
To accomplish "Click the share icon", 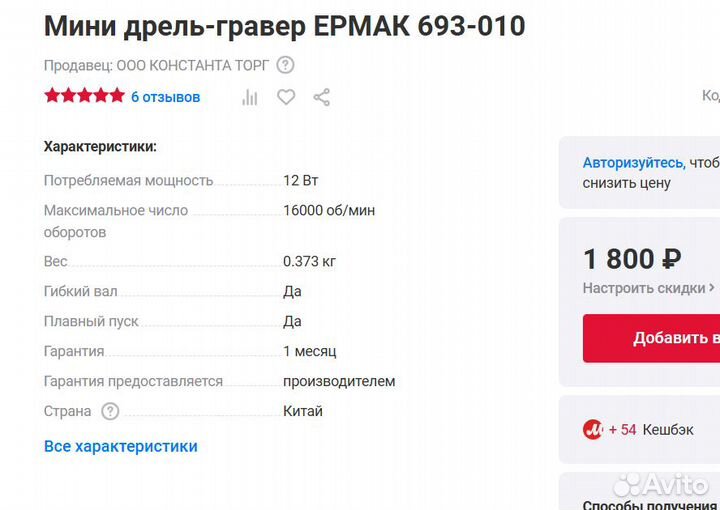I will coord(321,97).
